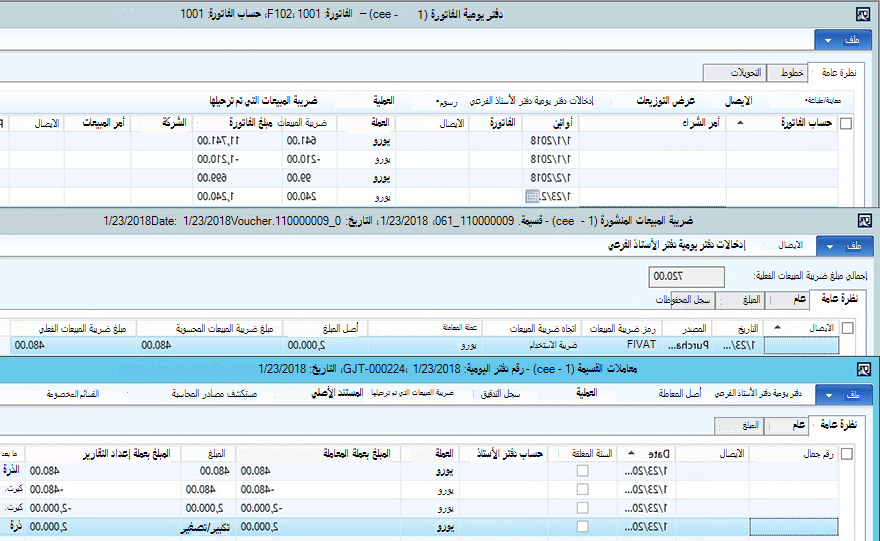Image resolution: width=880 pixels, height=541 pixels.
Task: Click مستكشف مصادر المحاسبة button
Action: pyautogui.click(x=214, y=394)
